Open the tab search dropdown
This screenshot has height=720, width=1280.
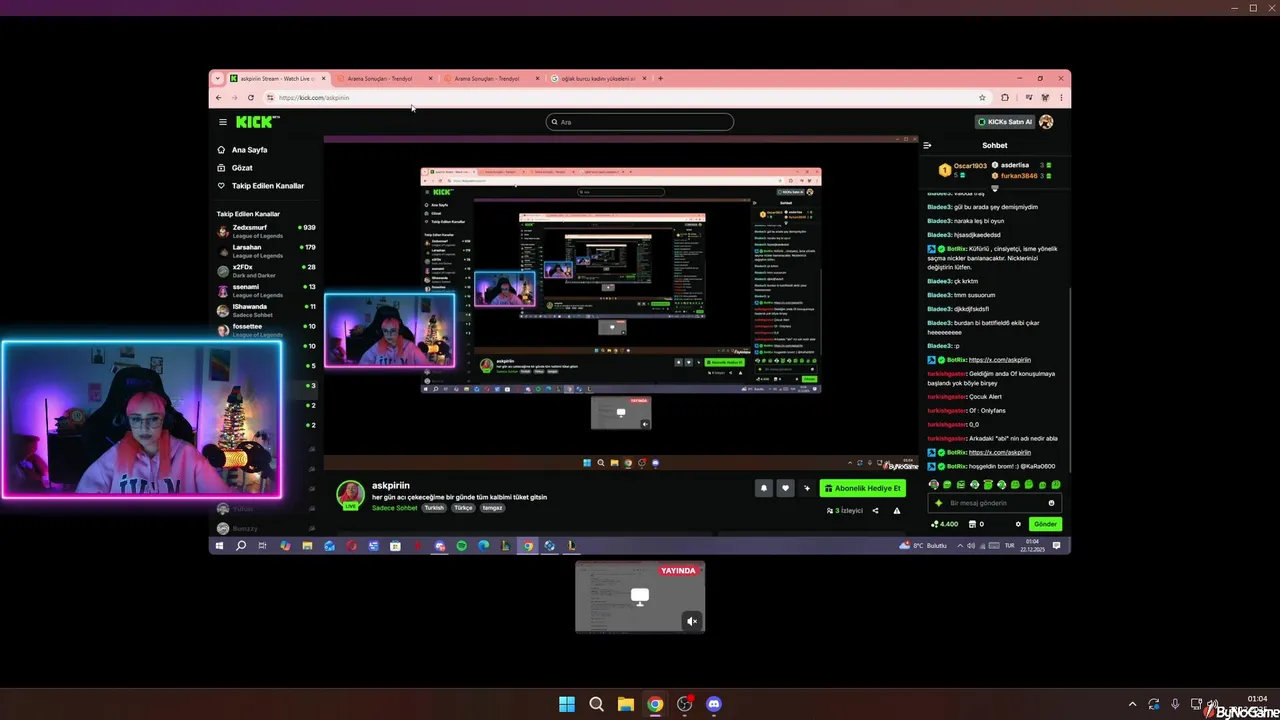click(218, 78)
